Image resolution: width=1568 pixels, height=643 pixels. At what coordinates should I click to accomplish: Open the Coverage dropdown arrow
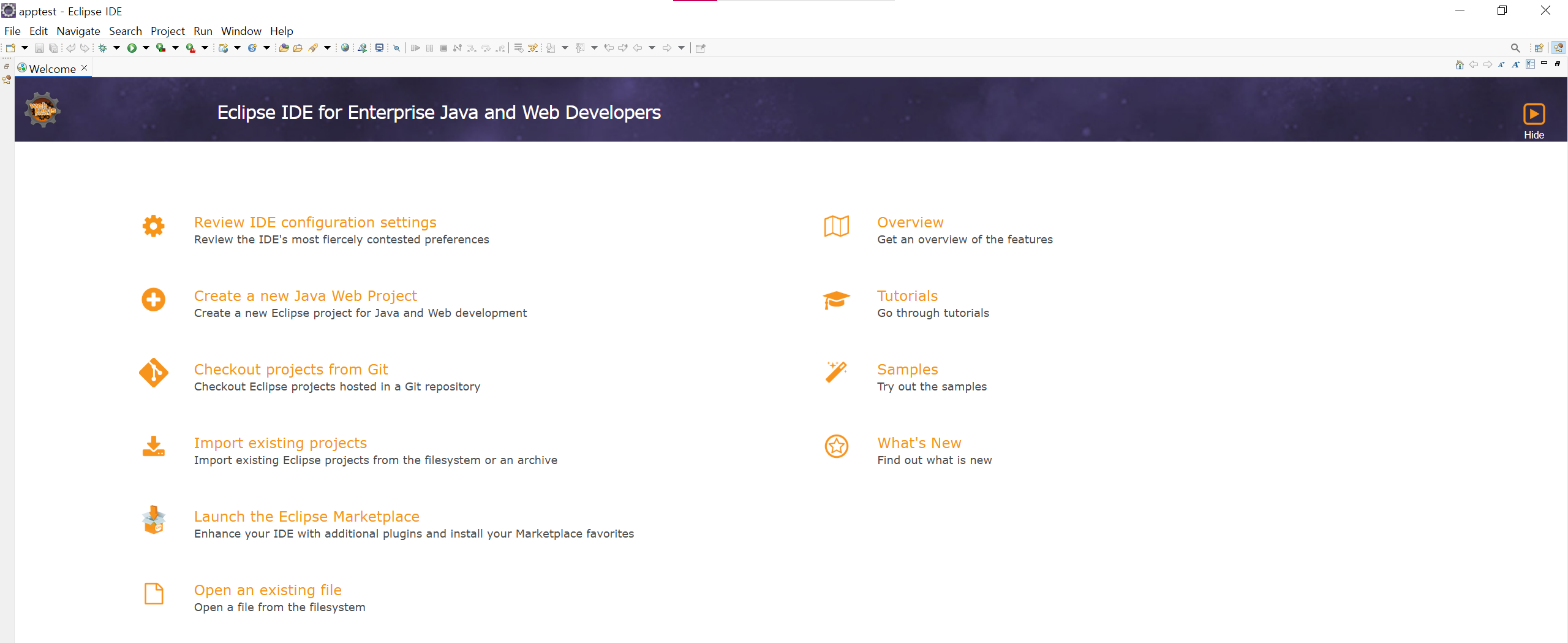pyautogui.click(x=175, y=48)
